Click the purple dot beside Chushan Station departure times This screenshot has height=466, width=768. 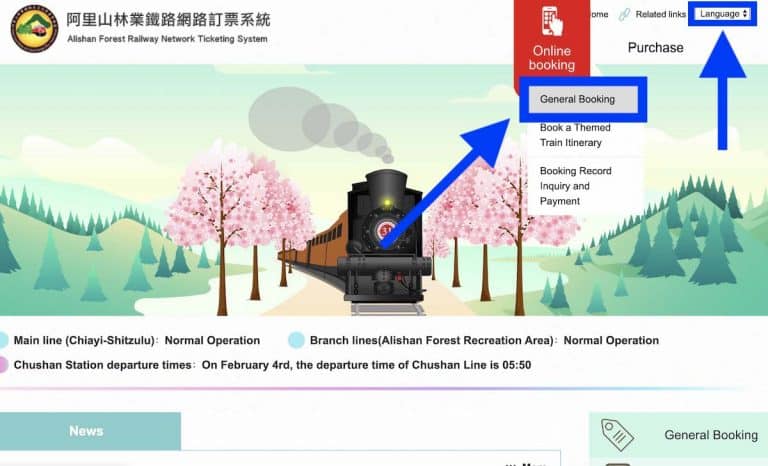click(3, 365)
